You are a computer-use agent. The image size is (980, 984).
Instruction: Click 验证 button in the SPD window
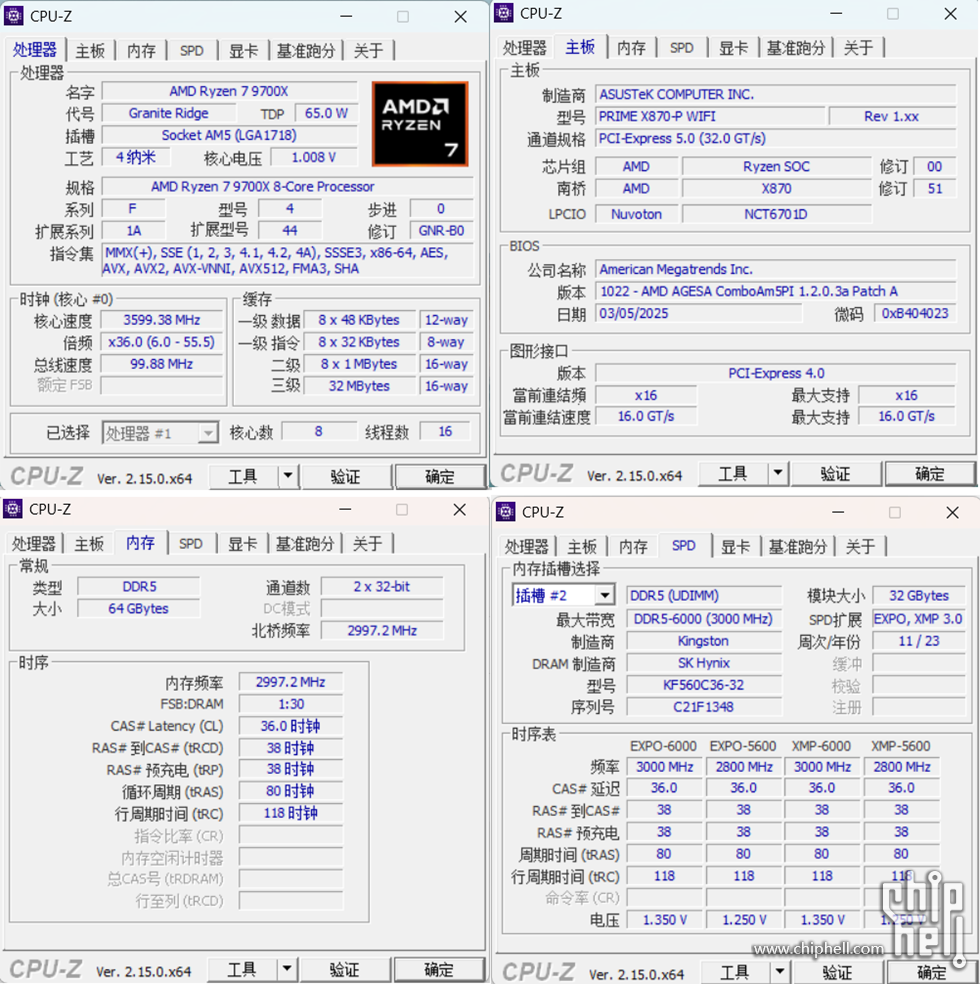tap(837, 972)
